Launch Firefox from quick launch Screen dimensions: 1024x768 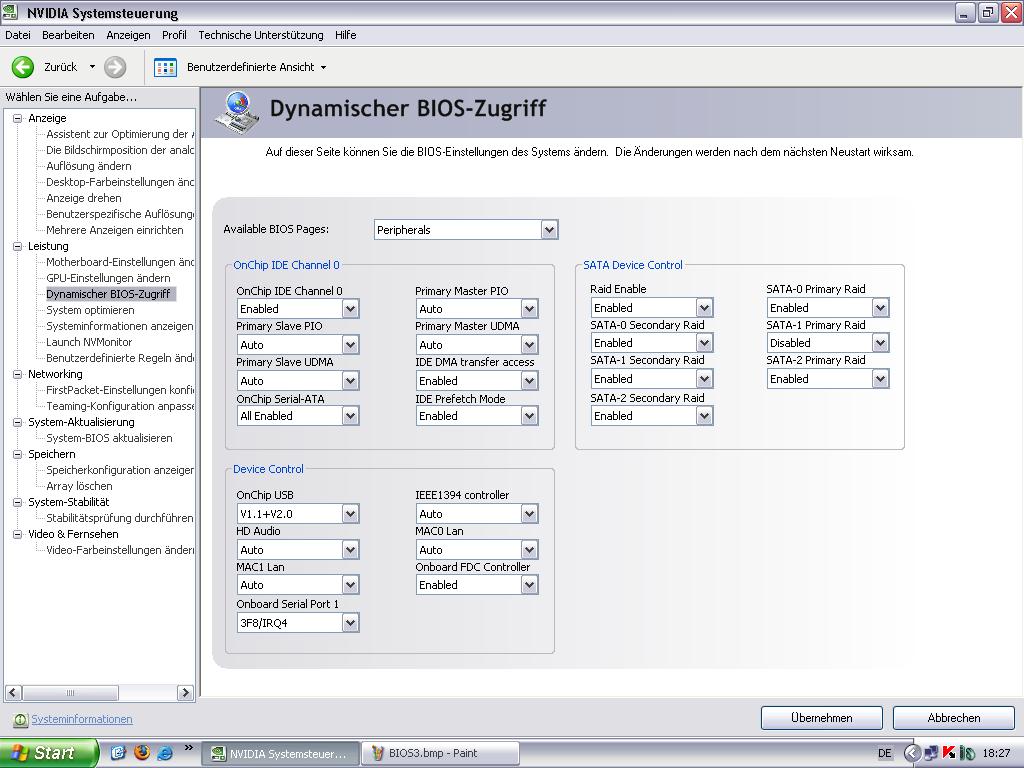point(142,753)
